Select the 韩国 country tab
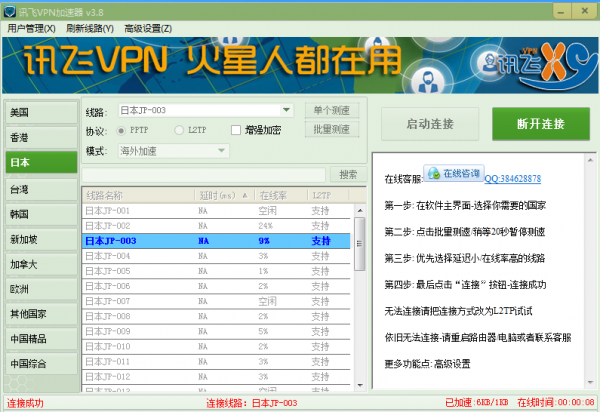Screen dimensions: 600x412 tap(41, 214)
